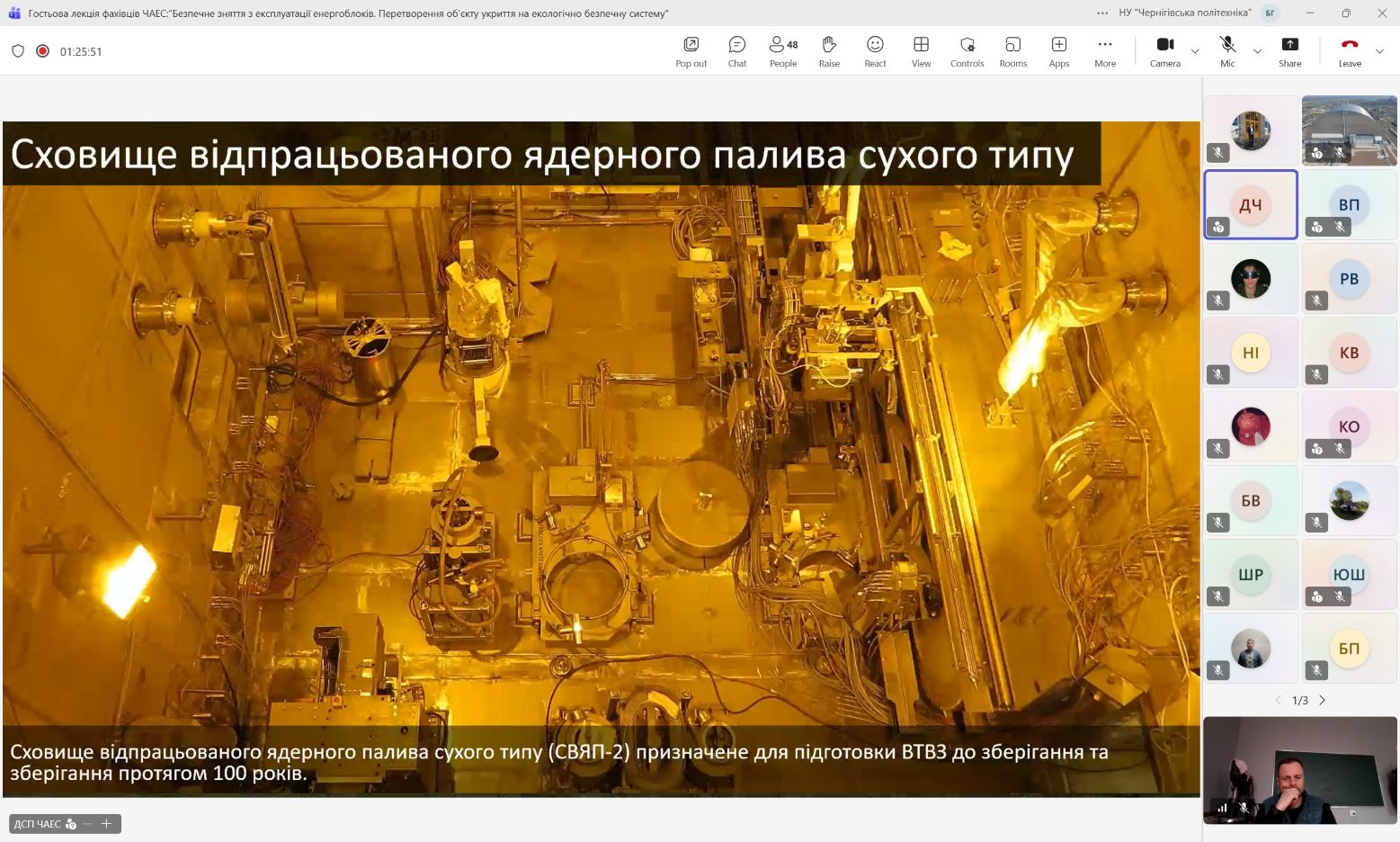Go to next participants page
This screenshot has width=1400, height=842.
point(1322,700)
